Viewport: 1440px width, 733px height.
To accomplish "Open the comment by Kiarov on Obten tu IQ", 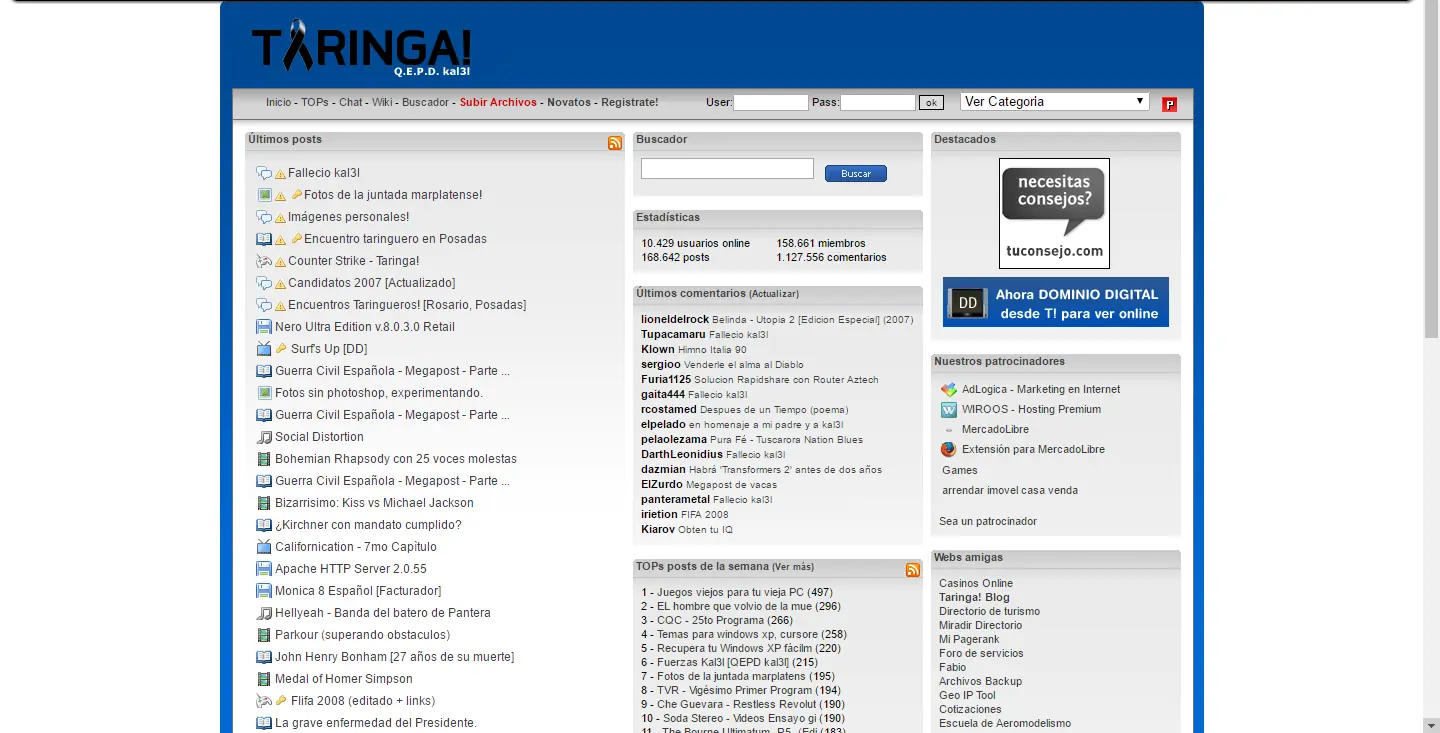I will [x=706, y=530].
